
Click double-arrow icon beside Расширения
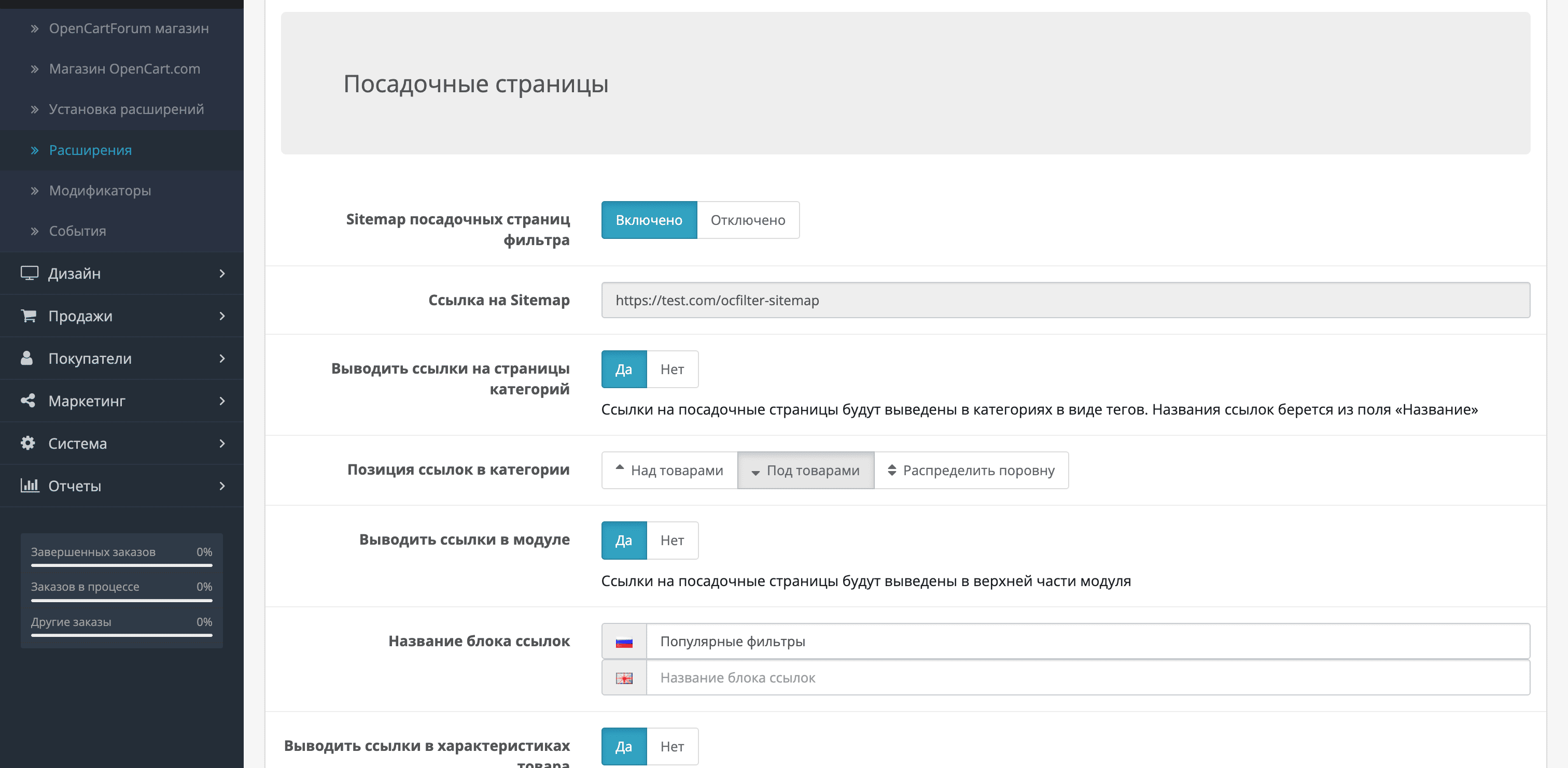coord(35,150)
